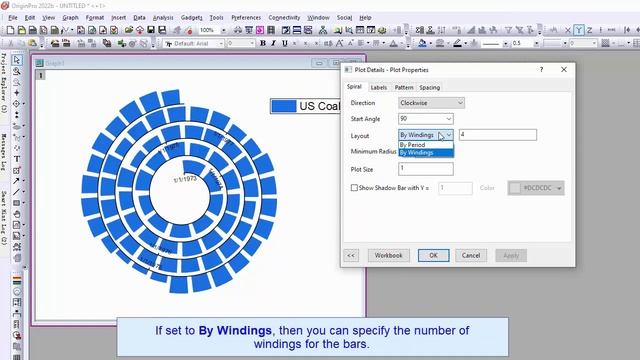Image resolution: width=640 pixels, height=360 pixels.
Task: Click OK in Plot Details
Action: click(433, 255)
